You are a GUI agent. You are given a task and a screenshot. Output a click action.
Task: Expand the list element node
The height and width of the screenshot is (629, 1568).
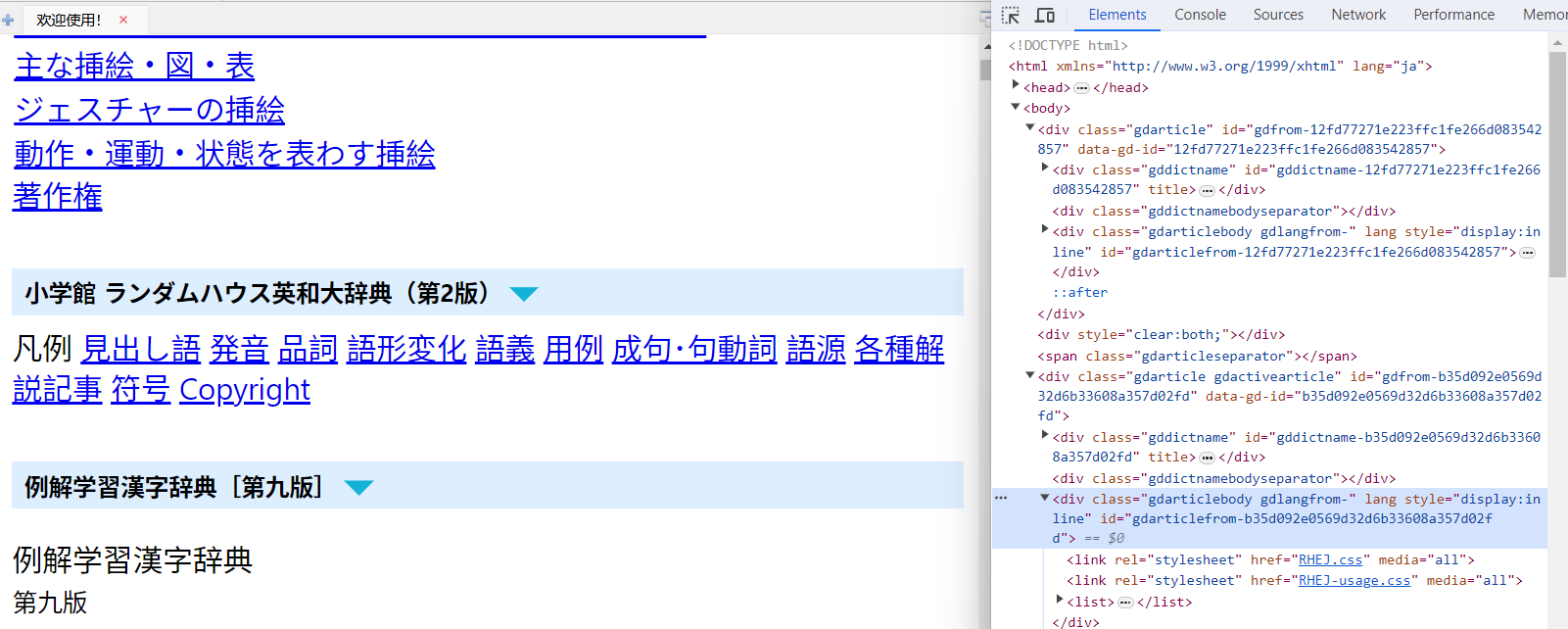pos(1059,601)
